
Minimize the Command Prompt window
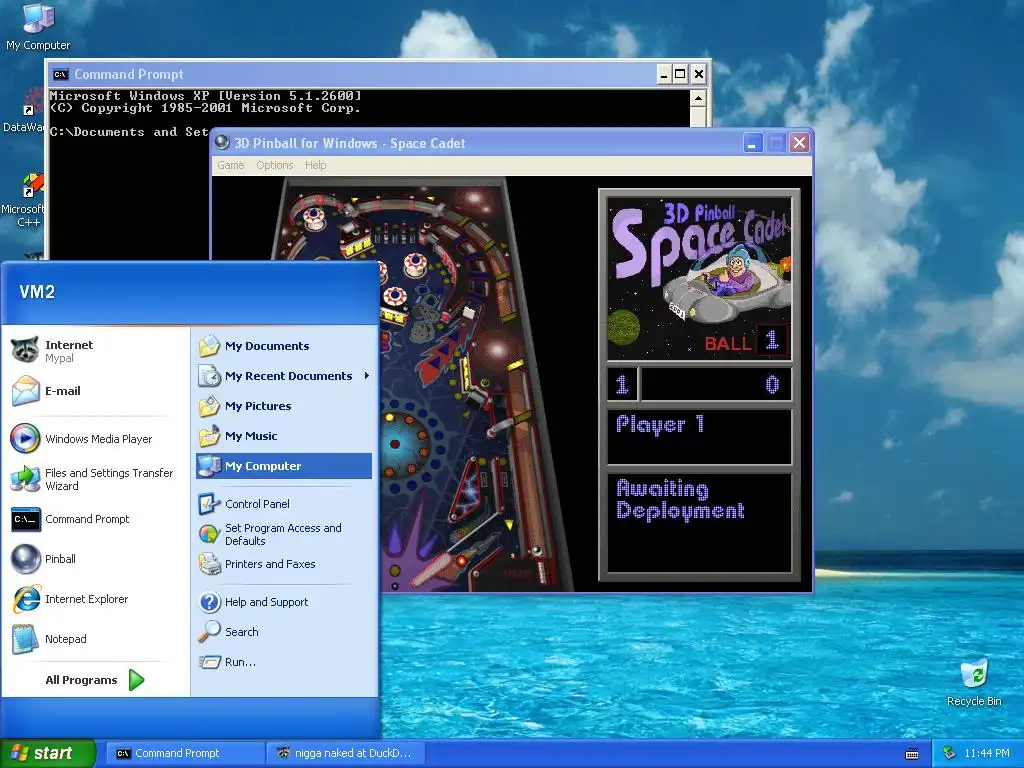[664, 74]
